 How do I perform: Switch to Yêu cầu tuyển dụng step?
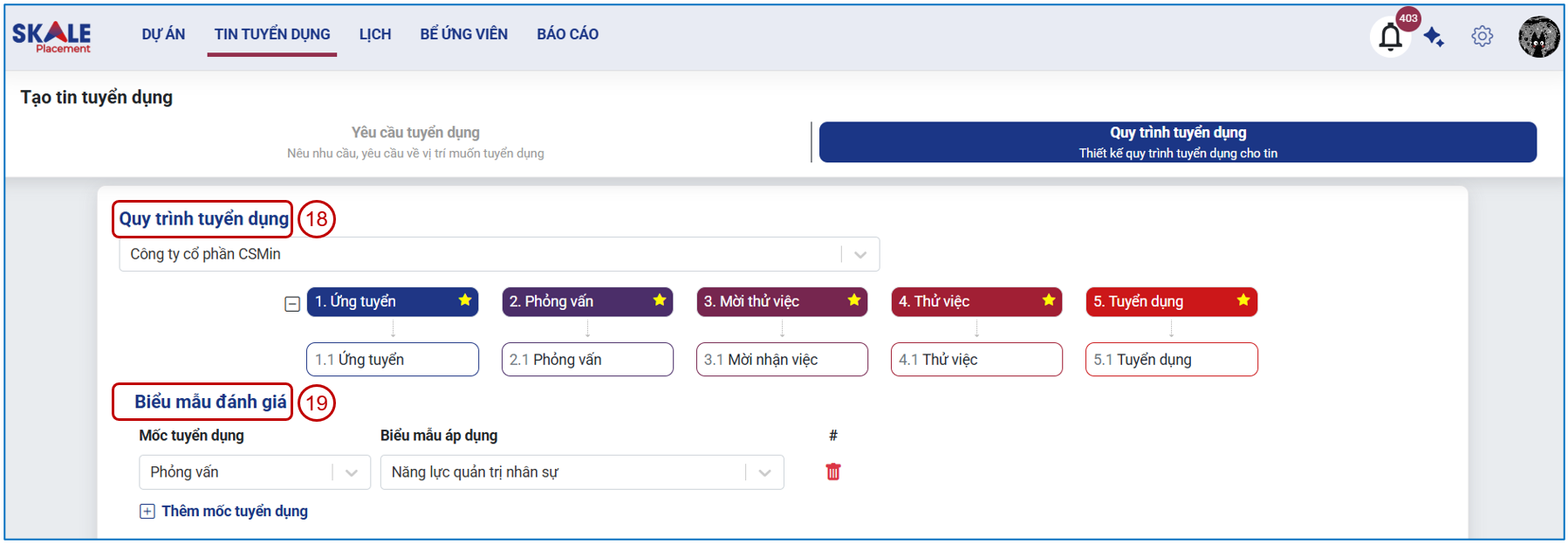point(415,141)
